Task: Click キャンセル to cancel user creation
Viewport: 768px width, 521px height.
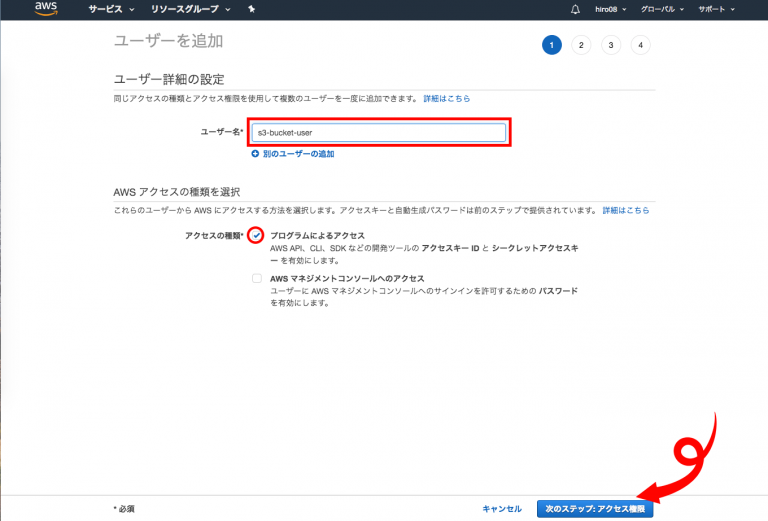Action: [502, 509]
